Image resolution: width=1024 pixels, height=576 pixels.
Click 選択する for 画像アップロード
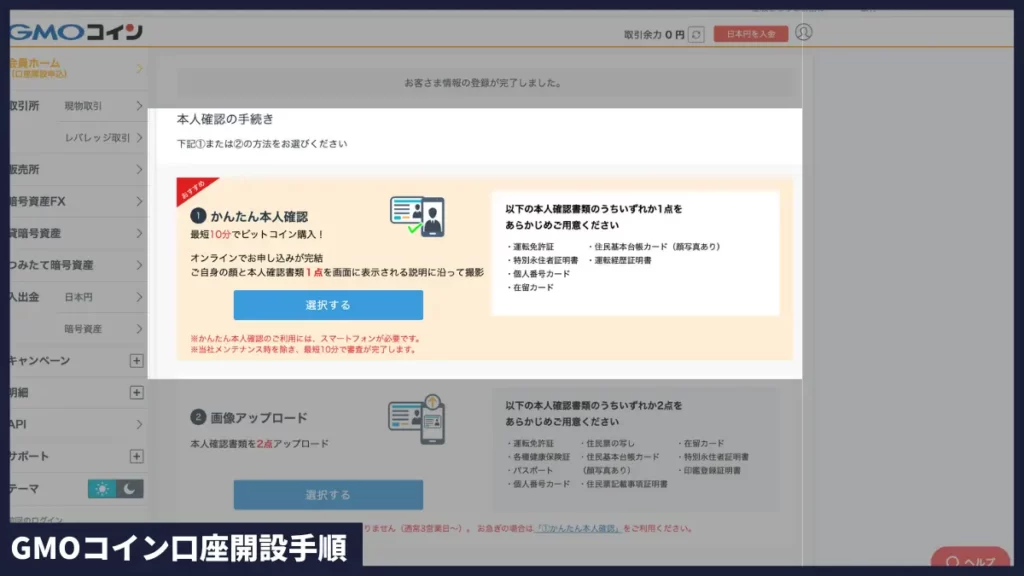pyautogui.click(x=328, y=495)
